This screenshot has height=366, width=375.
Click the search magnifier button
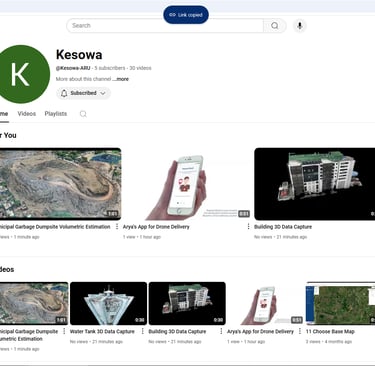tap(275, 26)
